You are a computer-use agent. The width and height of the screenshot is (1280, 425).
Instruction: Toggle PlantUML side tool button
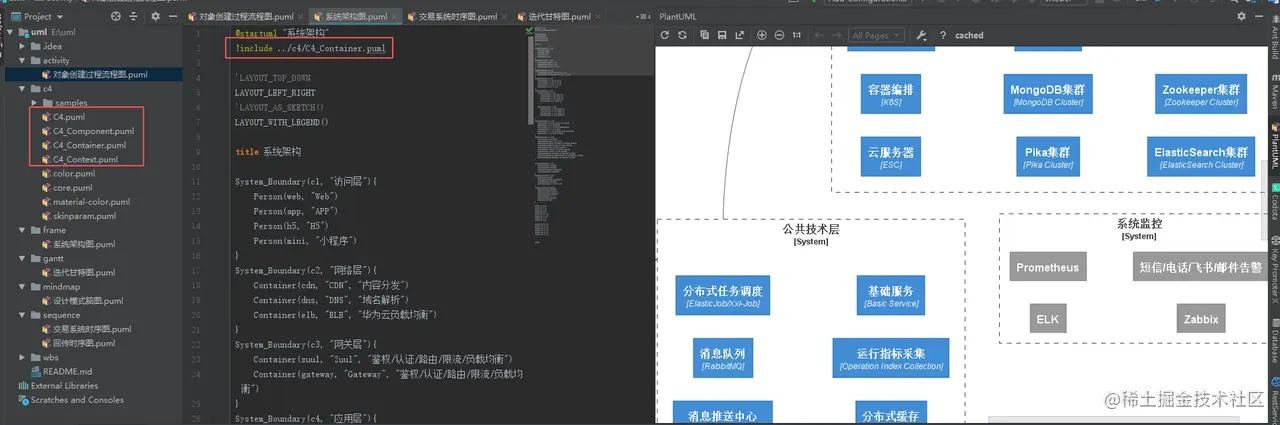click(1274, 147)
